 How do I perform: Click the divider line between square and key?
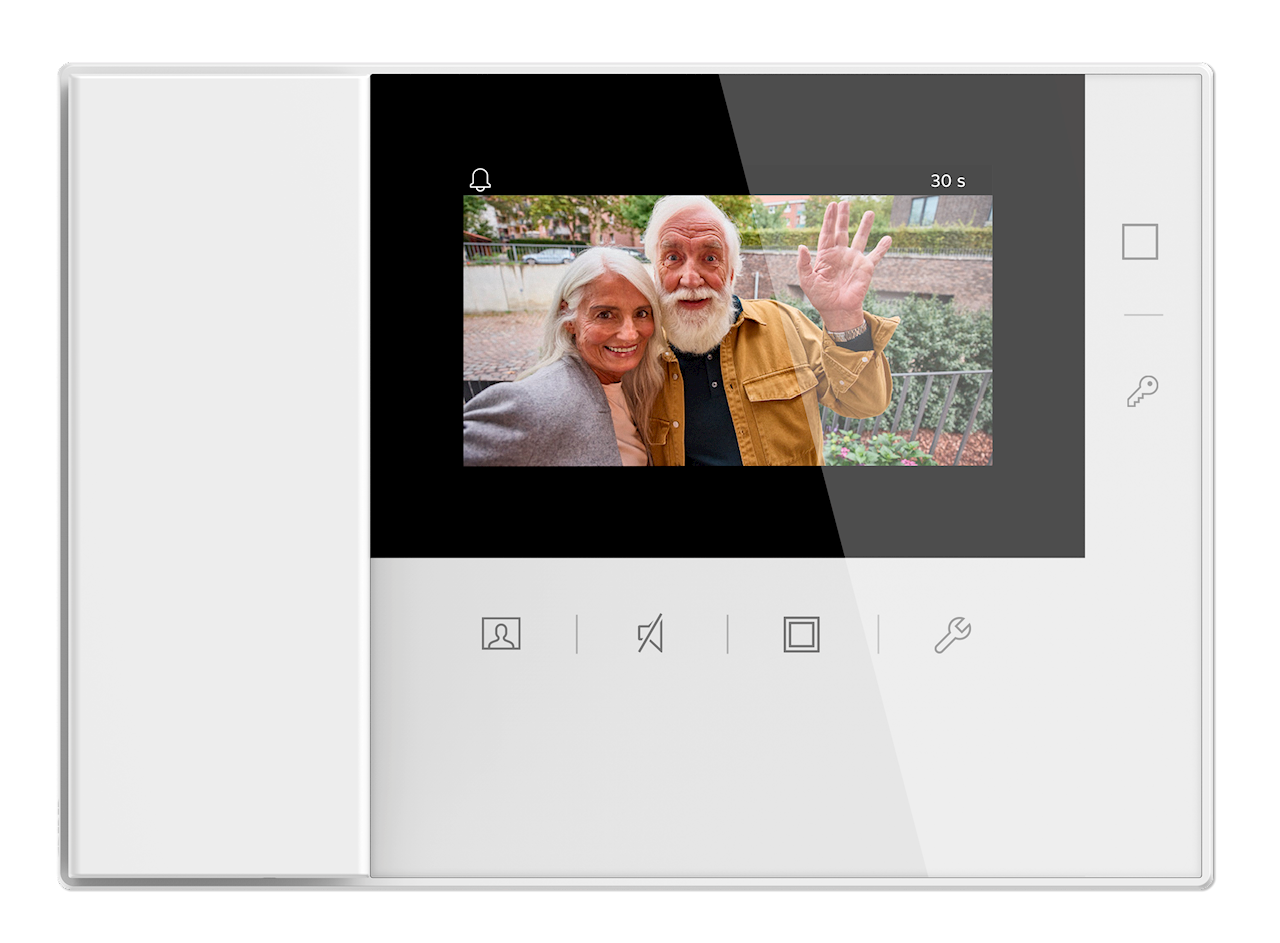[1142, 315]
